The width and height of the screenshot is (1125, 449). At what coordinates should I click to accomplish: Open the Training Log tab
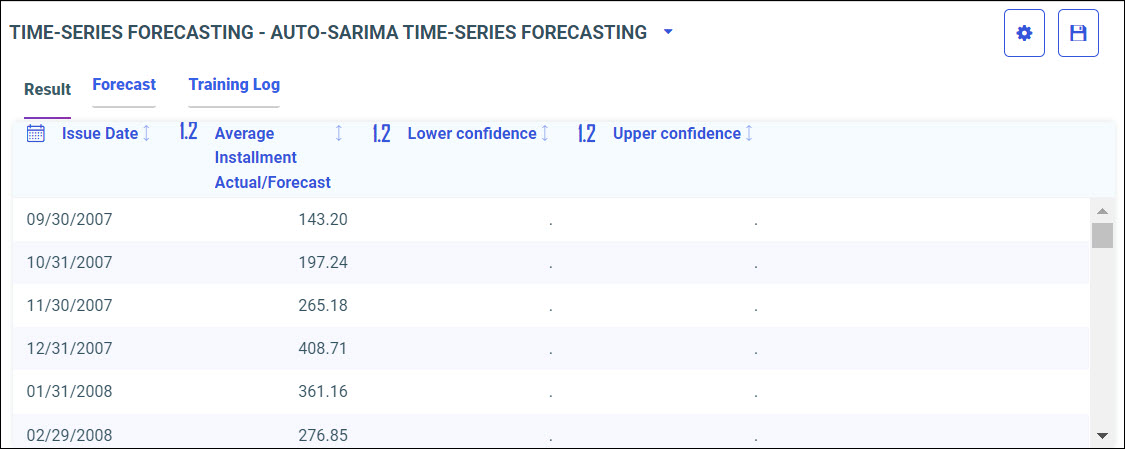coord(234,85)
